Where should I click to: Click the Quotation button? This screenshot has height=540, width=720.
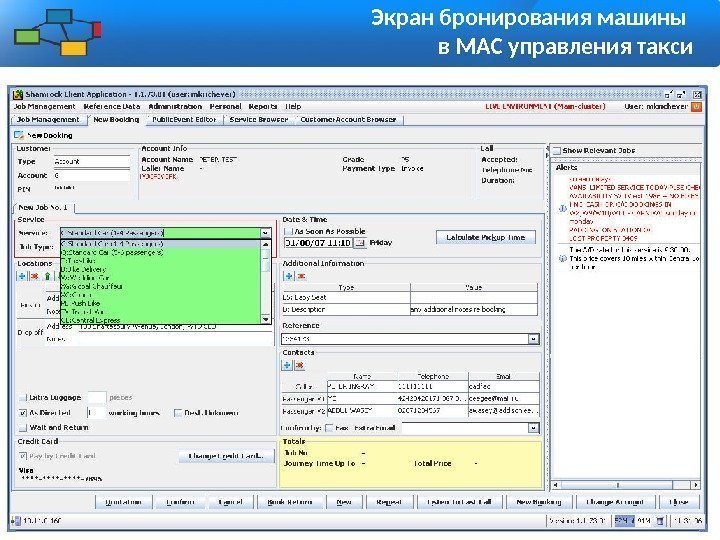click(x=123, y=502)
